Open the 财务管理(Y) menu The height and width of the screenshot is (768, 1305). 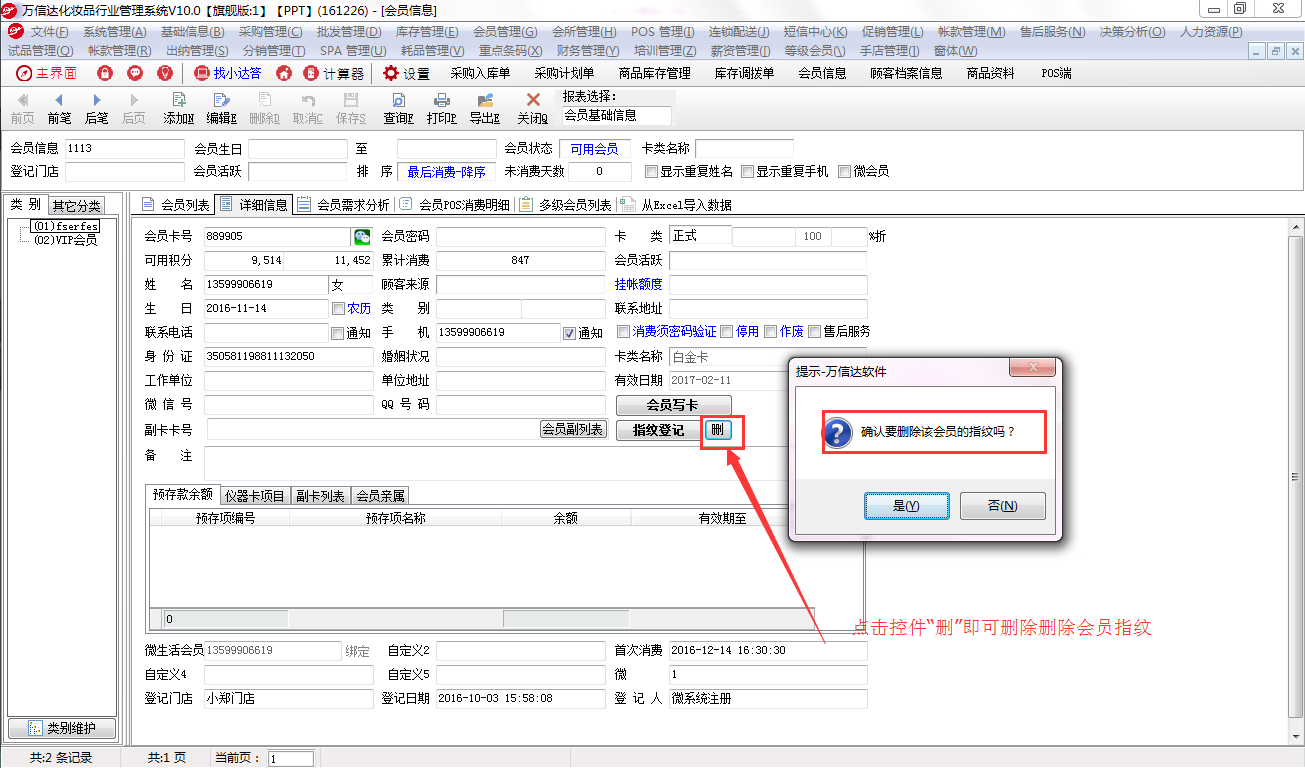tap(588, 50)
